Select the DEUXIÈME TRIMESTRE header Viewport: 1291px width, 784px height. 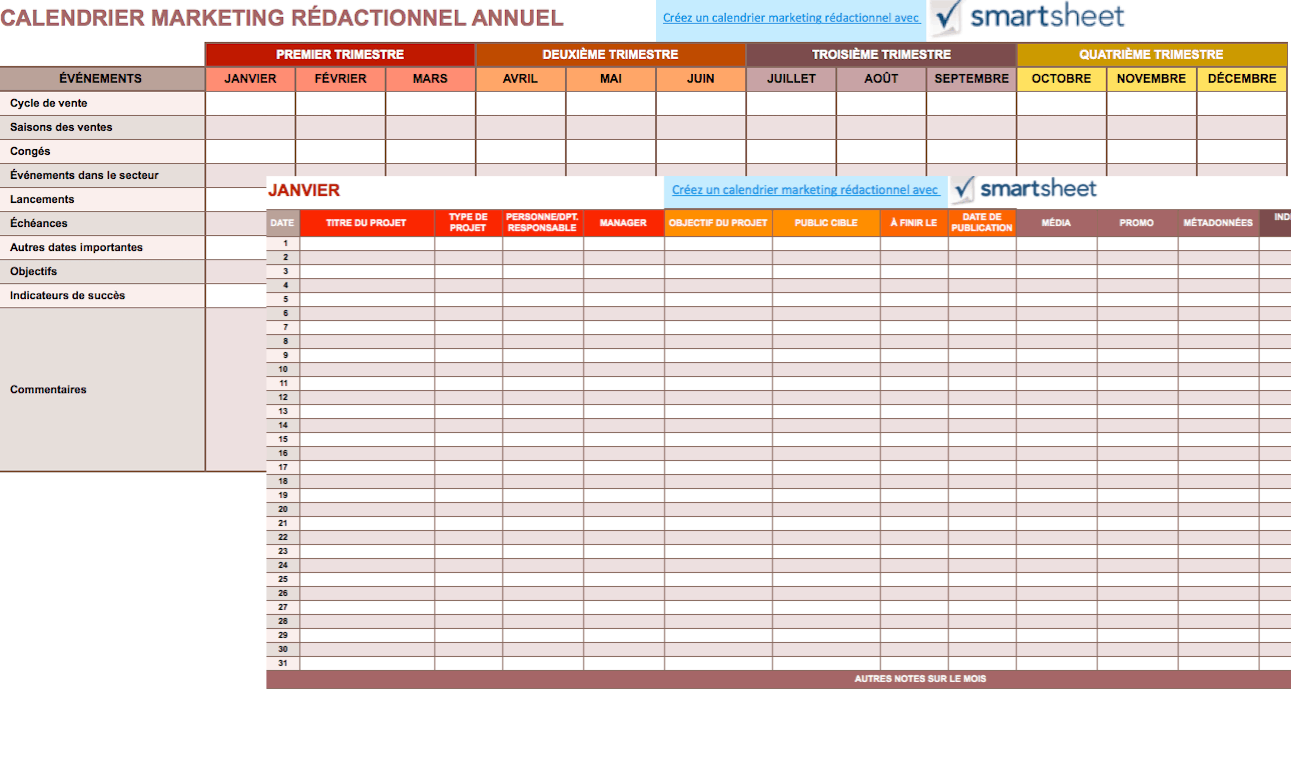610,55
